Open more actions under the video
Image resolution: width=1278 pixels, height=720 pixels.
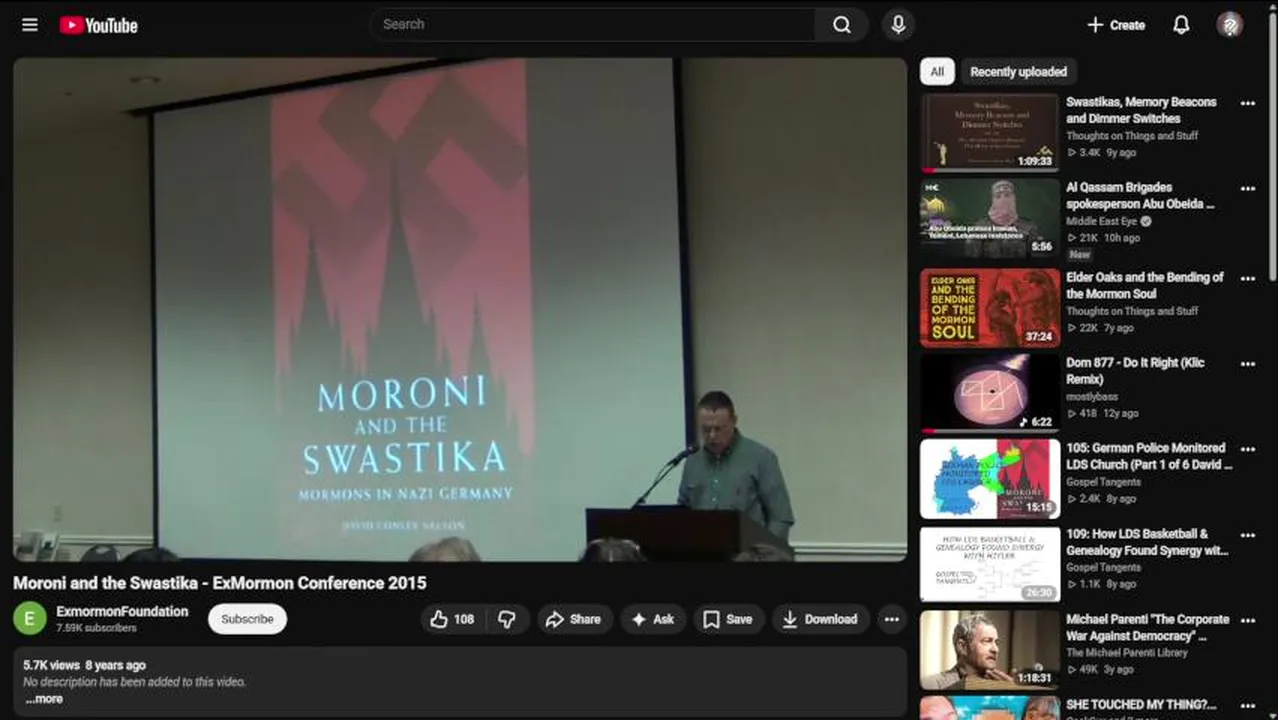pos(891,619)
